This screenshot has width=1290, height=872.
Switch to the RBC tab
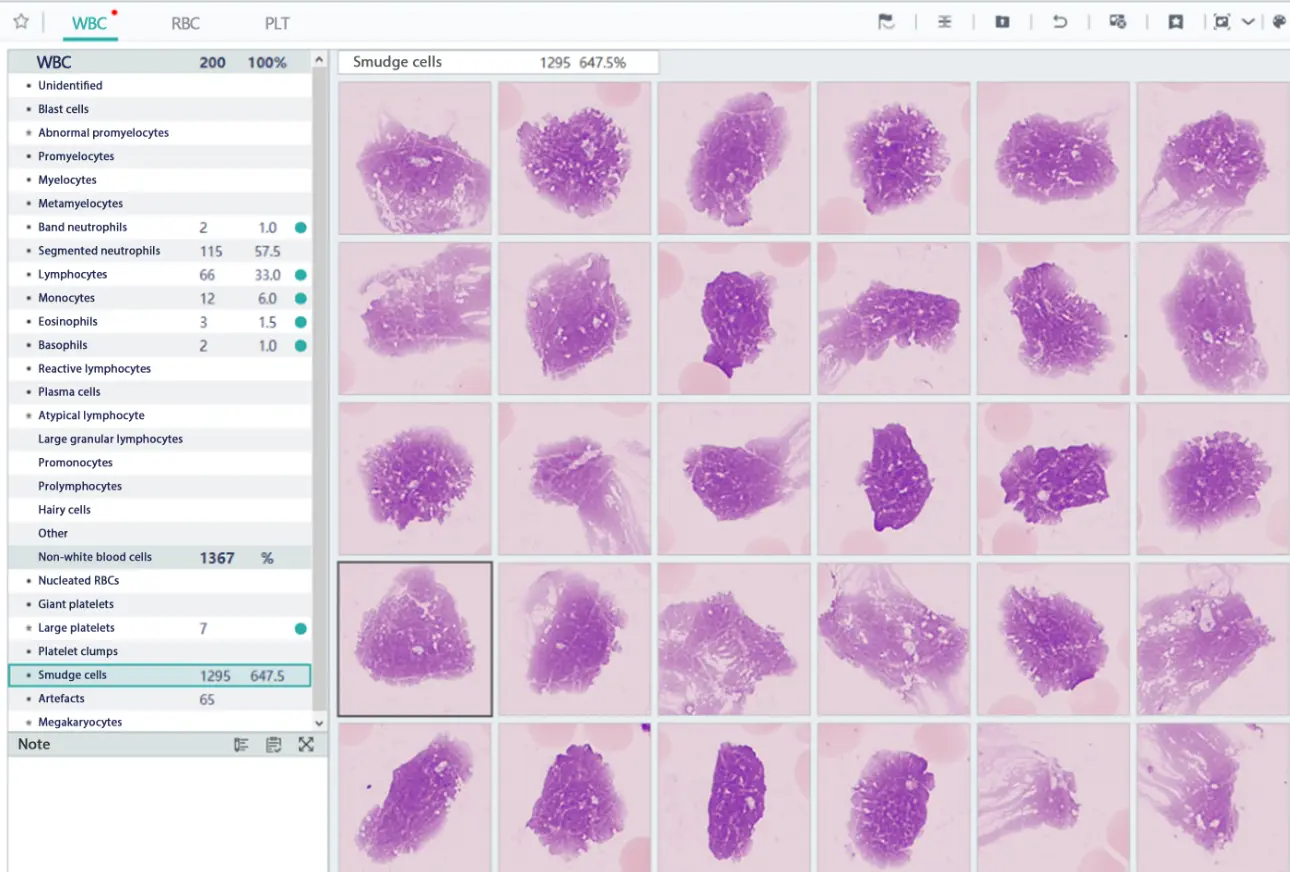click(x=185, y=23)
